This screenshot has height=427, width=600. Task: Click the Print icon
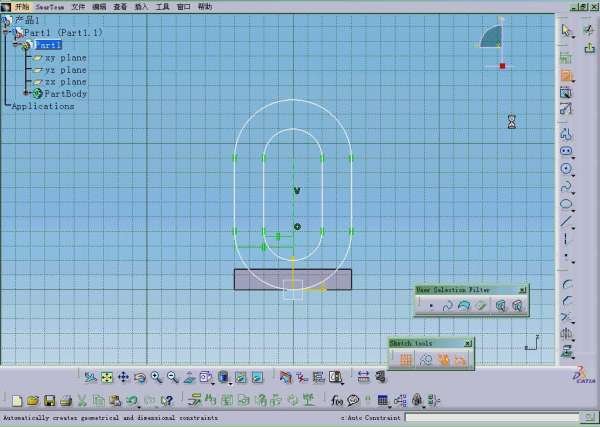[x=66, y=401]
